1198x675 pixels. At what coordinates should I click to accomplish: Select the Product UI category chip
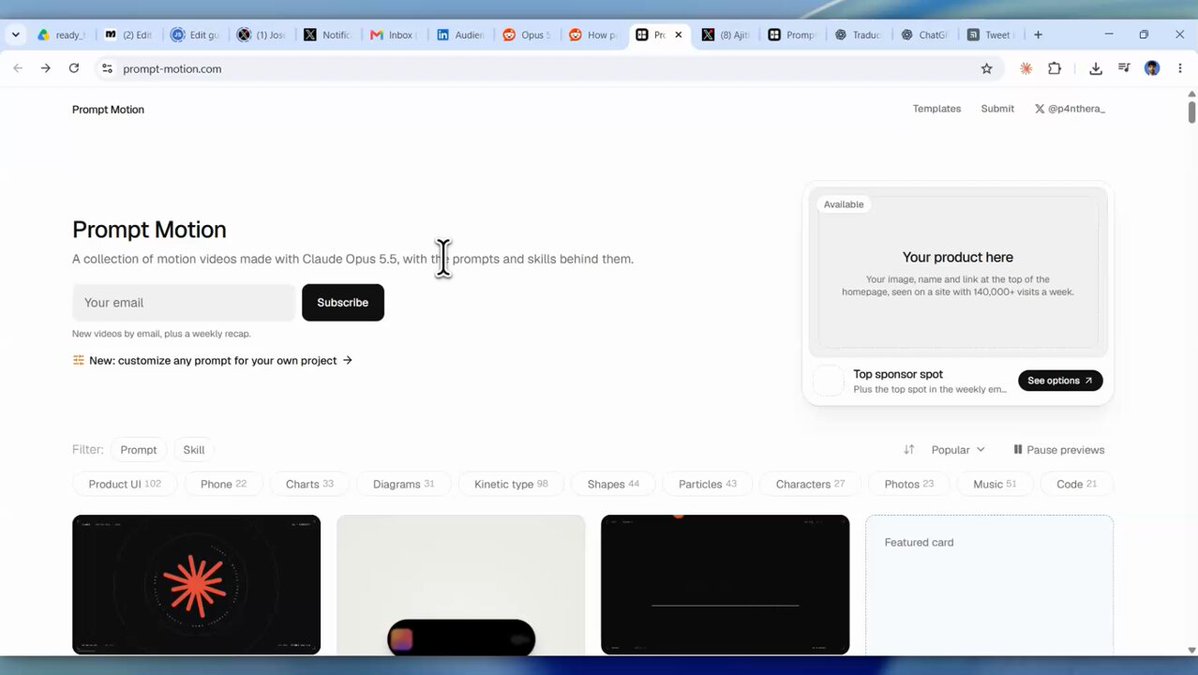(x=125, y=484)
